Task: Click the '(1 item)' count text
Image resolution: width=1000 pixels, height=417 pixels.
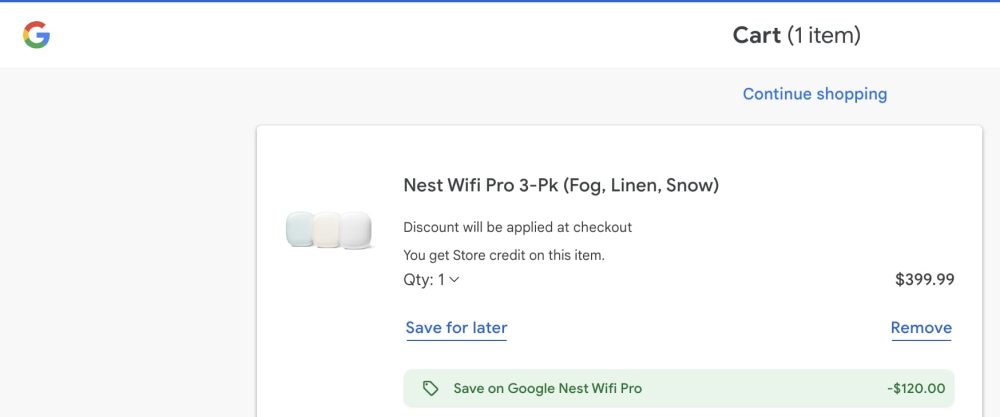Action: (x=823, y=35)
